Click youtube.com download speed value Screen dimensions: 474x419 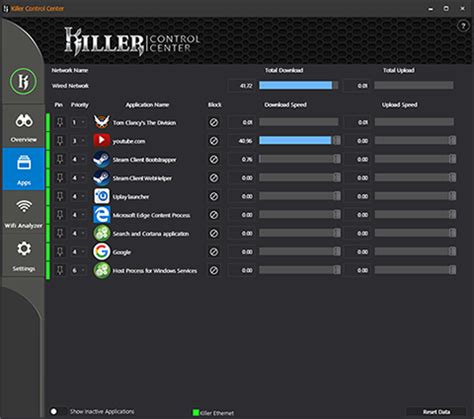click(x=242, y=141)
